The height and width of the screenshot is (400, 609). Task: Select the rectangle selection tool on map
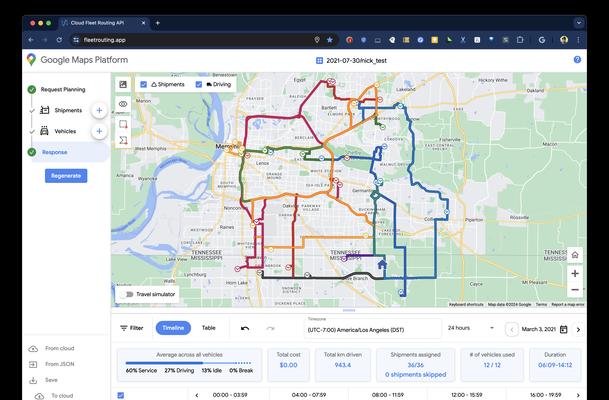click(x=123, y=124)
